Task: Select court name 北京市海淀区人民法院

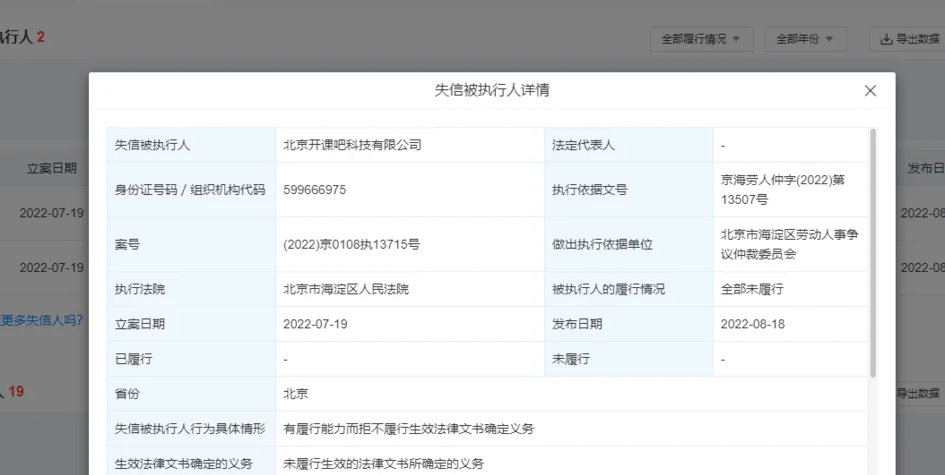Action: [346, 290]
